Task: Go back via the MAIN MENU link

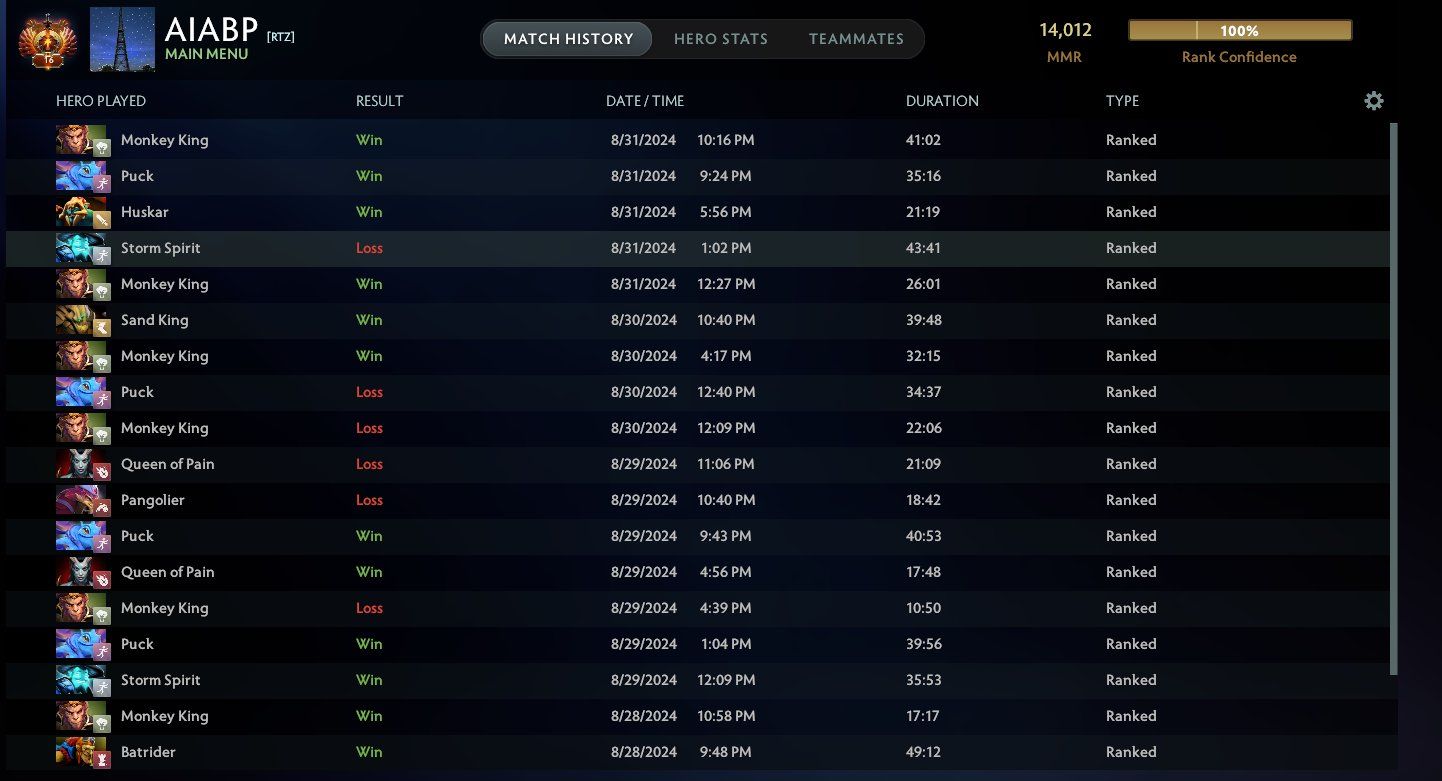Action: (x=208, y=54)
